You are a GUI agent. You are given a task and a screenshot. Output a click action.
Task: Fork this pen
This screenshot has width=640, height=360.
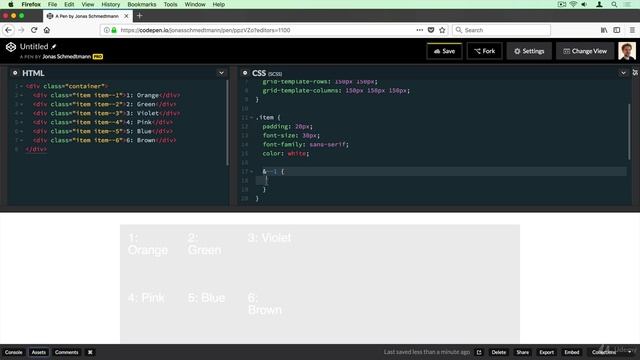click(484, 51)
